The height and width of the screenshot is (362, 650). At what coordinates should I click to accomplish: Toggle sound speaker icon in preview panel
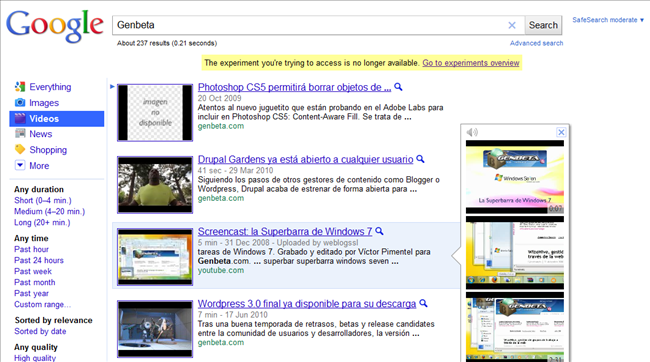point(472,132)
